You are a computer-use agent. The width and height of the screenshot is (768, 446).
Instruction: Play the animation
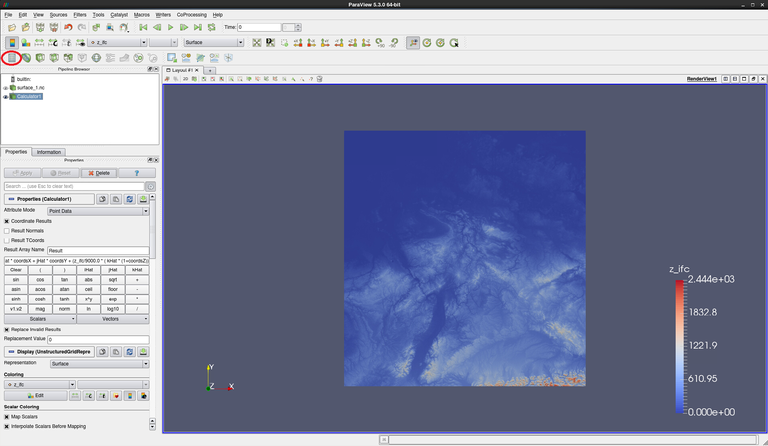click(x=170, y=27)
